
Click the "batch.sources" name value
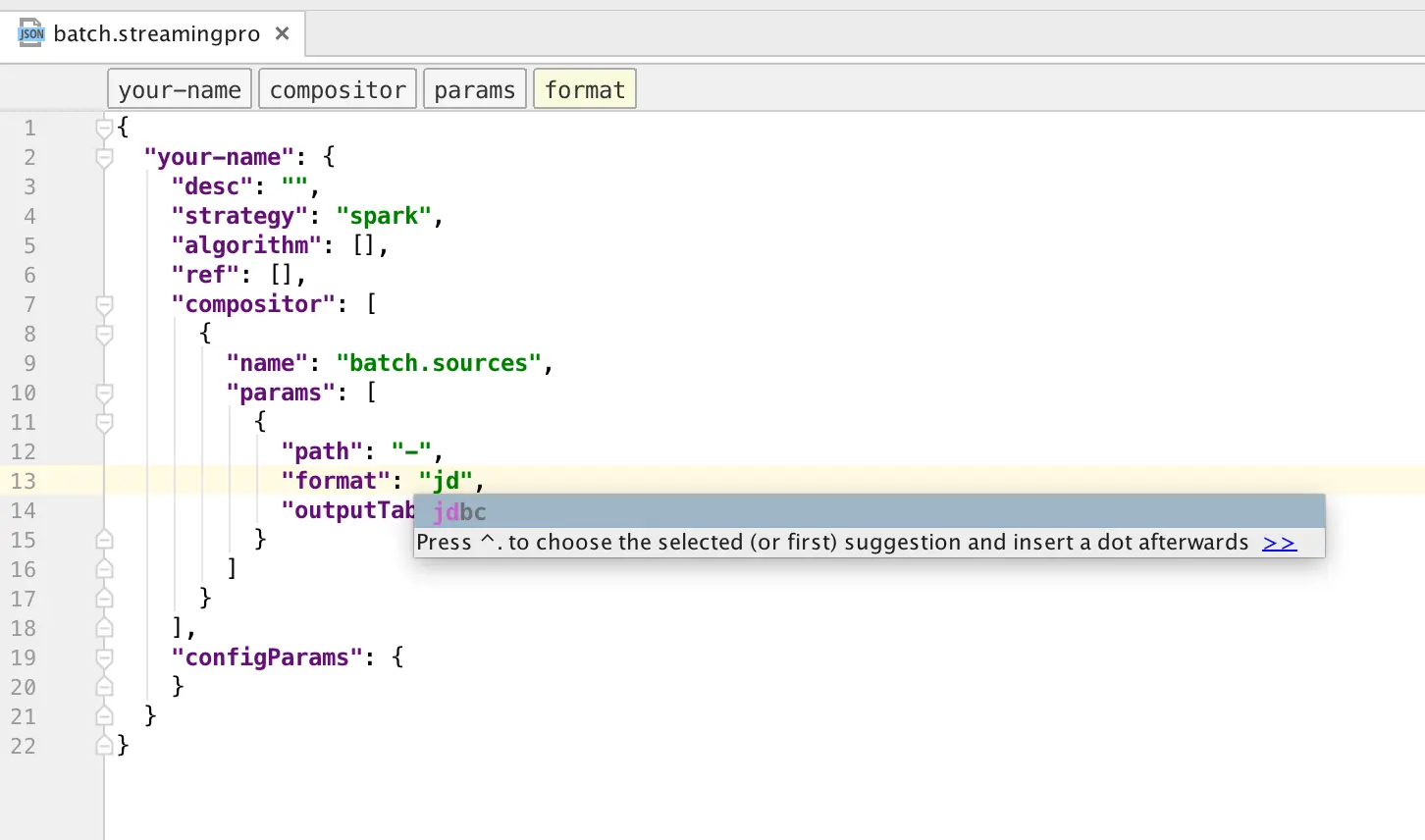[439, 363]
